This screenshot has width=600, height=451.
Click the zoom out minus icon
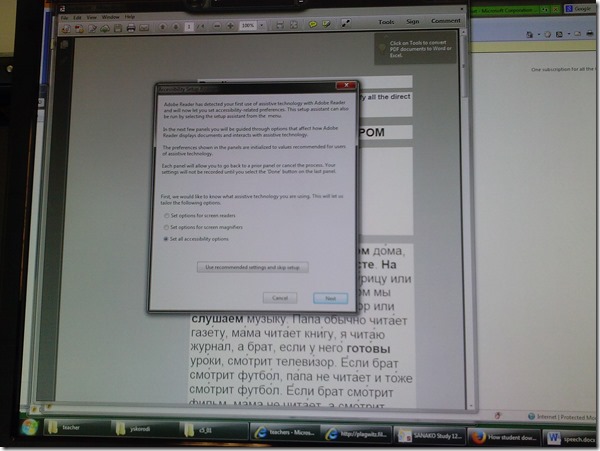coord(215,27)
